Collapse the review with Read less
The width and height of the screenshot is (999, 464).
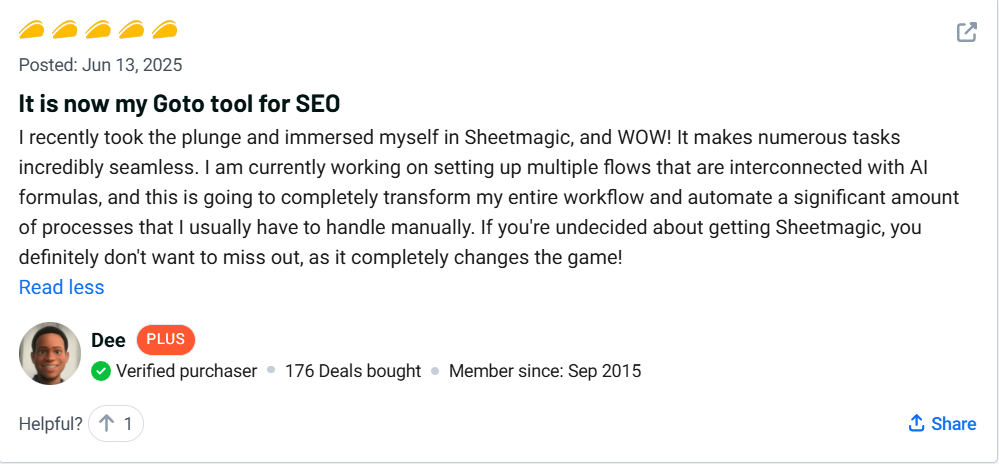coord(61,288)
